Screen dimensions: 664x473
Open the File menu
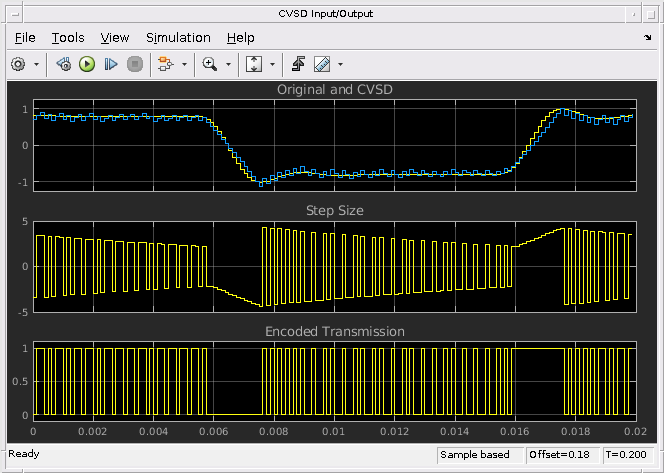[25, 38]
